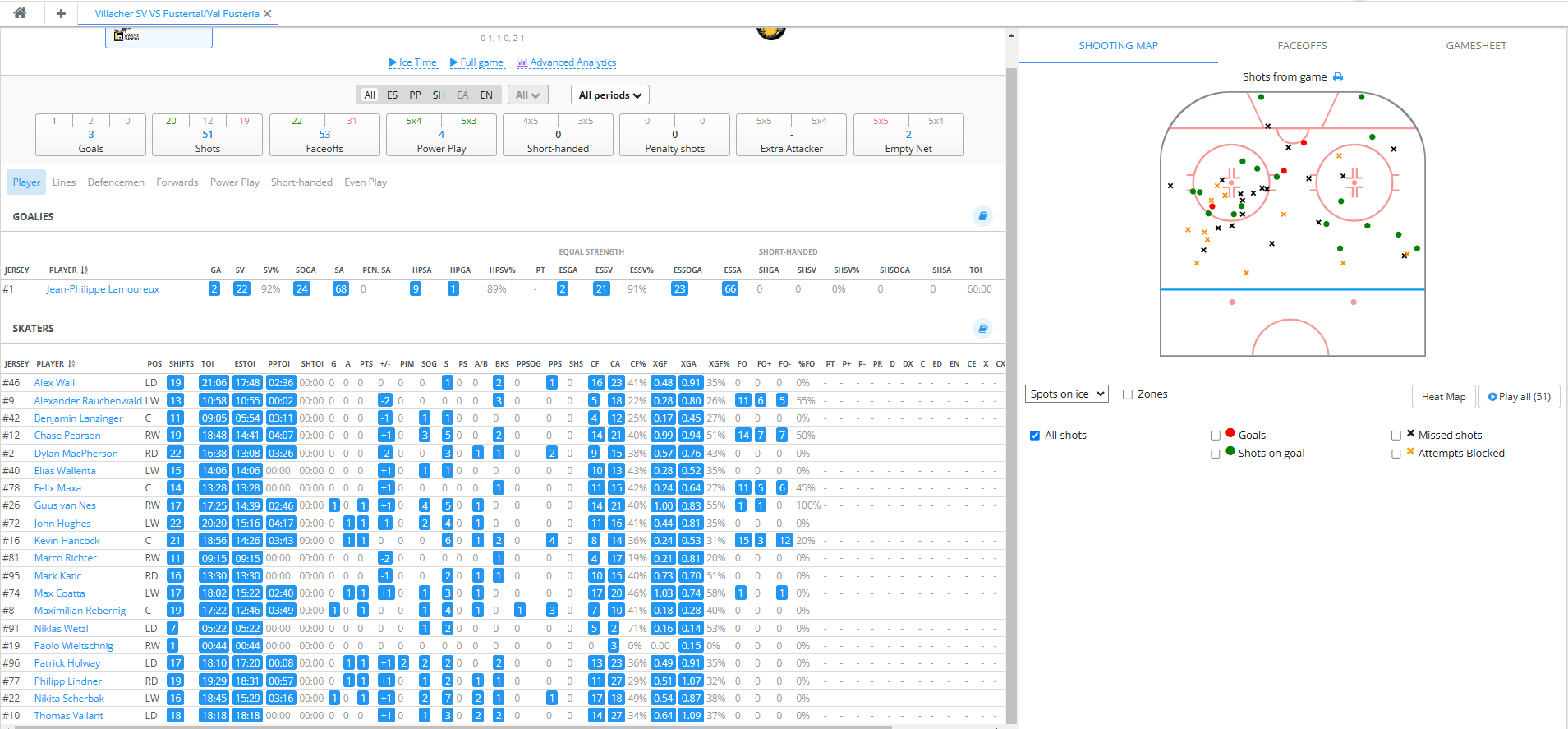The width and height of the screenshot is (1568, 729).
Task: Open a new tab with plus icon
Action: coord(61,13)
